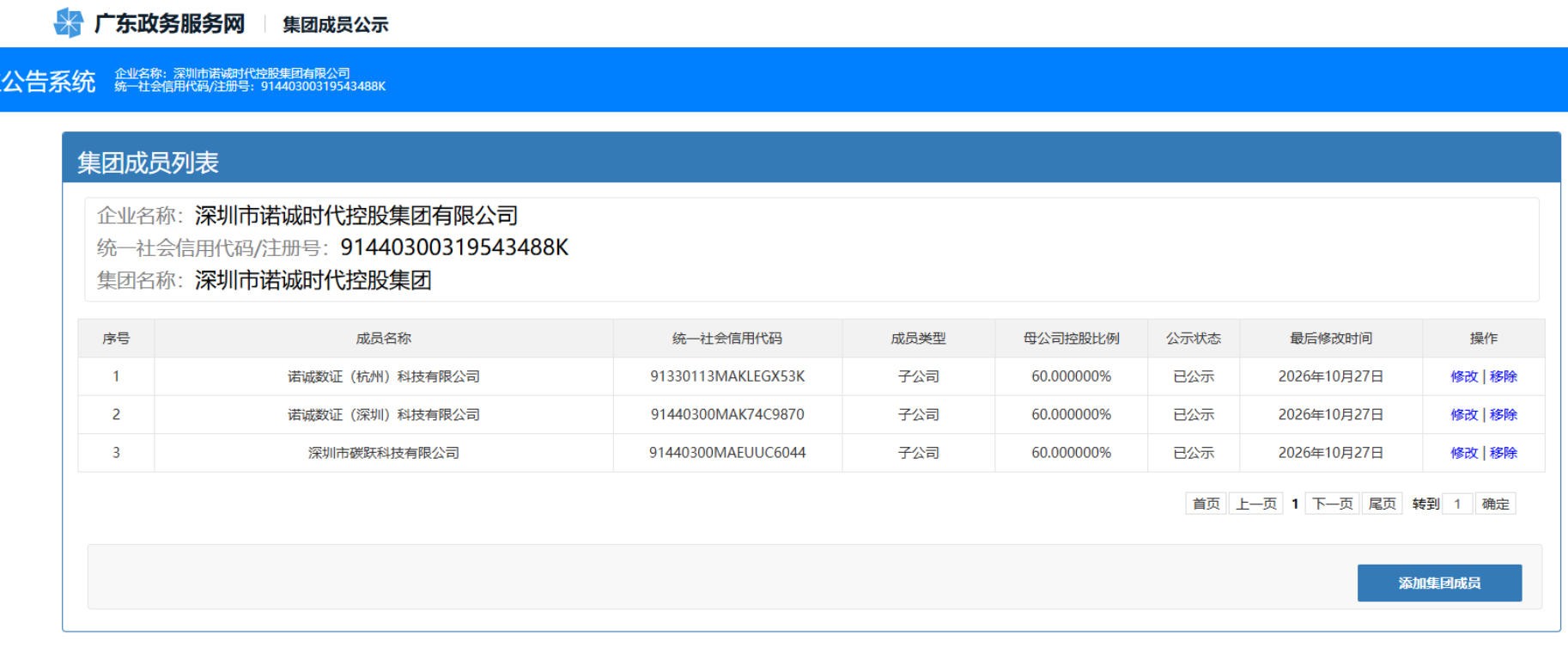Click the 统一社会信用代码 column header
The image size is (1568, 672).
pos(727,339)
